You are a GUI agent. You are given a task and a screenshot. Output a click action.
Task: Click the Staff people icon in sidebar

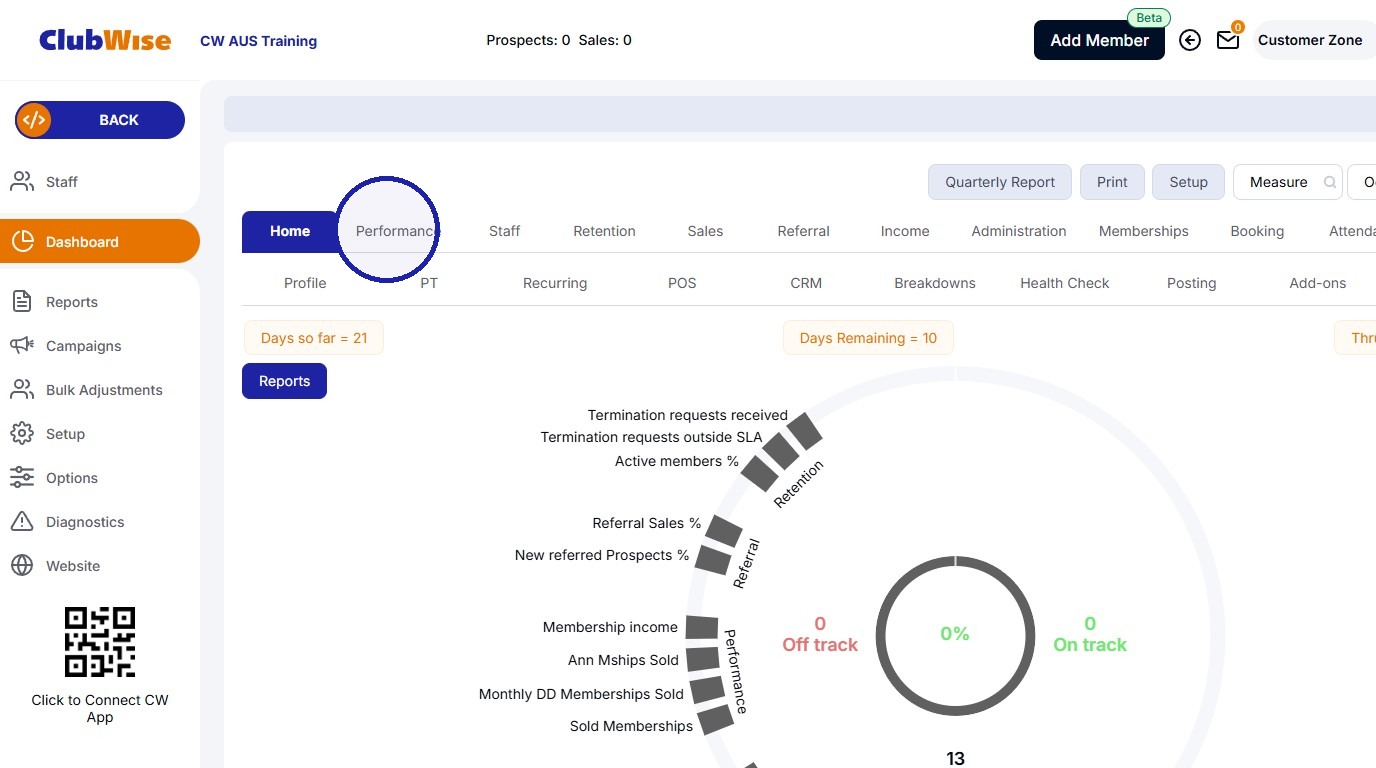pyautogui.click(x=22, y=181)
